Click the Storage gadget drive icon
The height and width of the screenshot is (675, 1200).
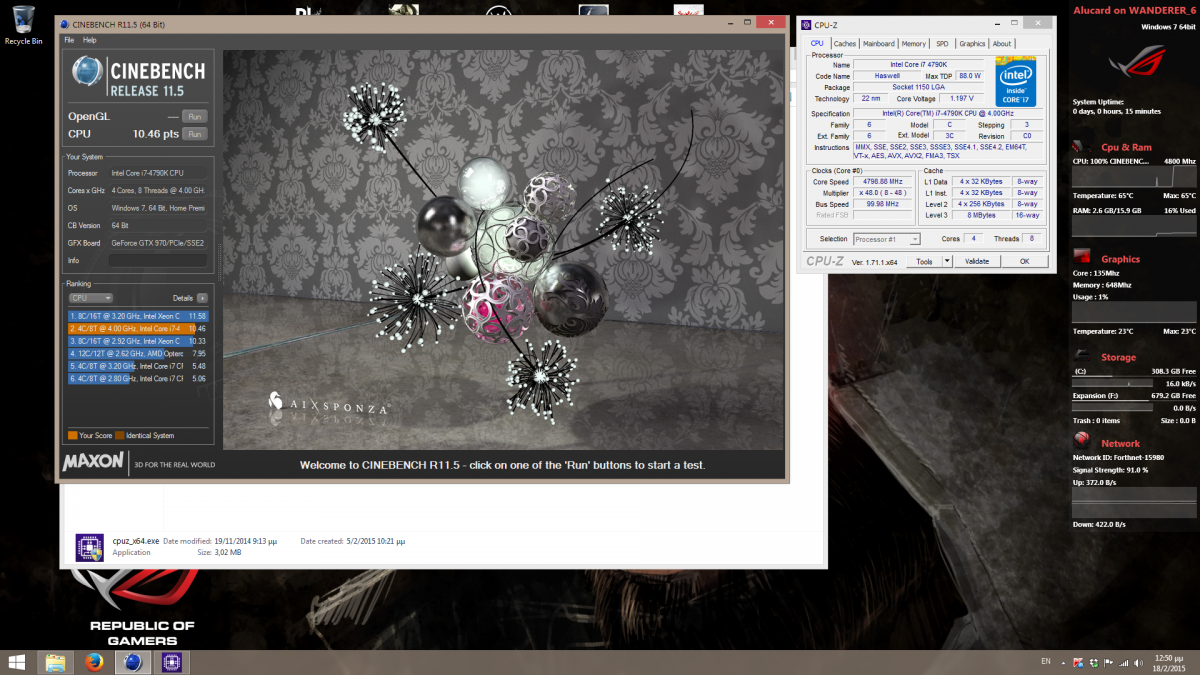[1082, 356]
